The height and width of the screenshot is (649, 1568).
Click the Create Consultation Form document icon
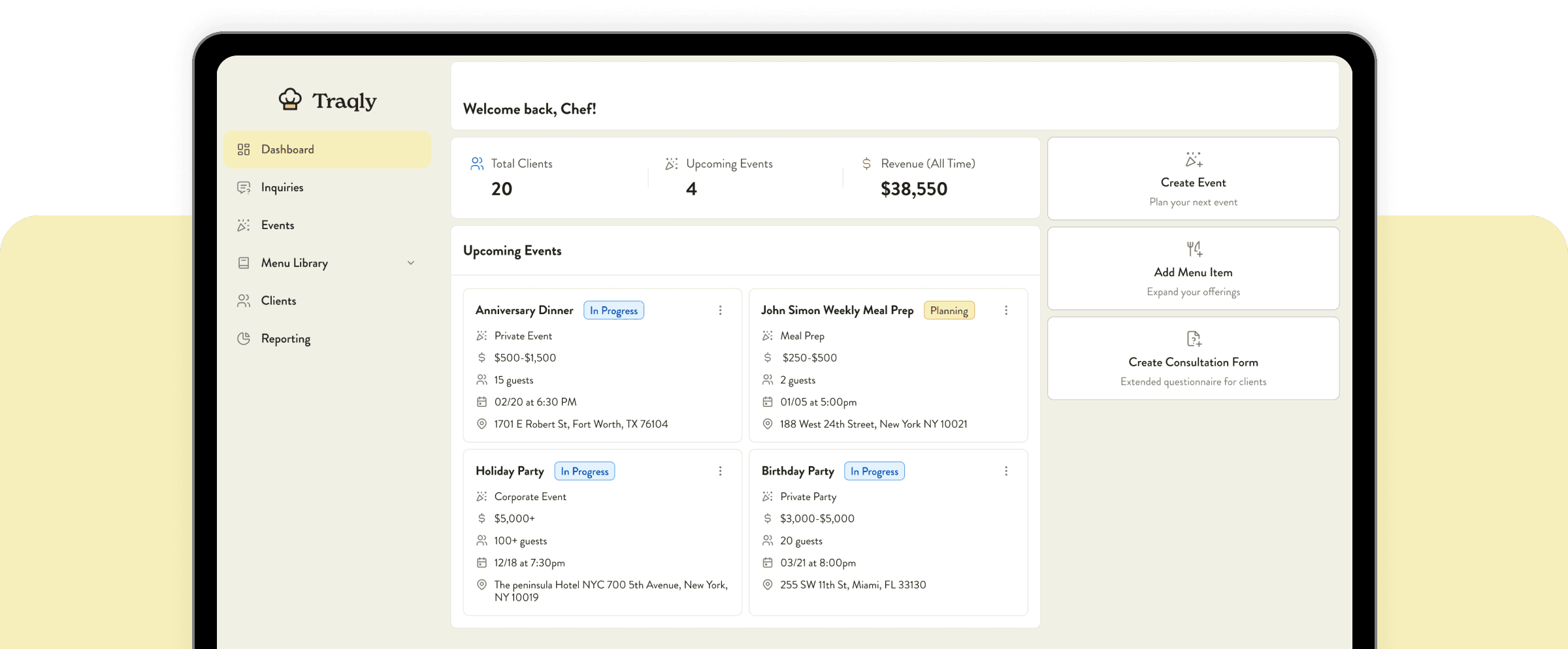[1194, 339]
